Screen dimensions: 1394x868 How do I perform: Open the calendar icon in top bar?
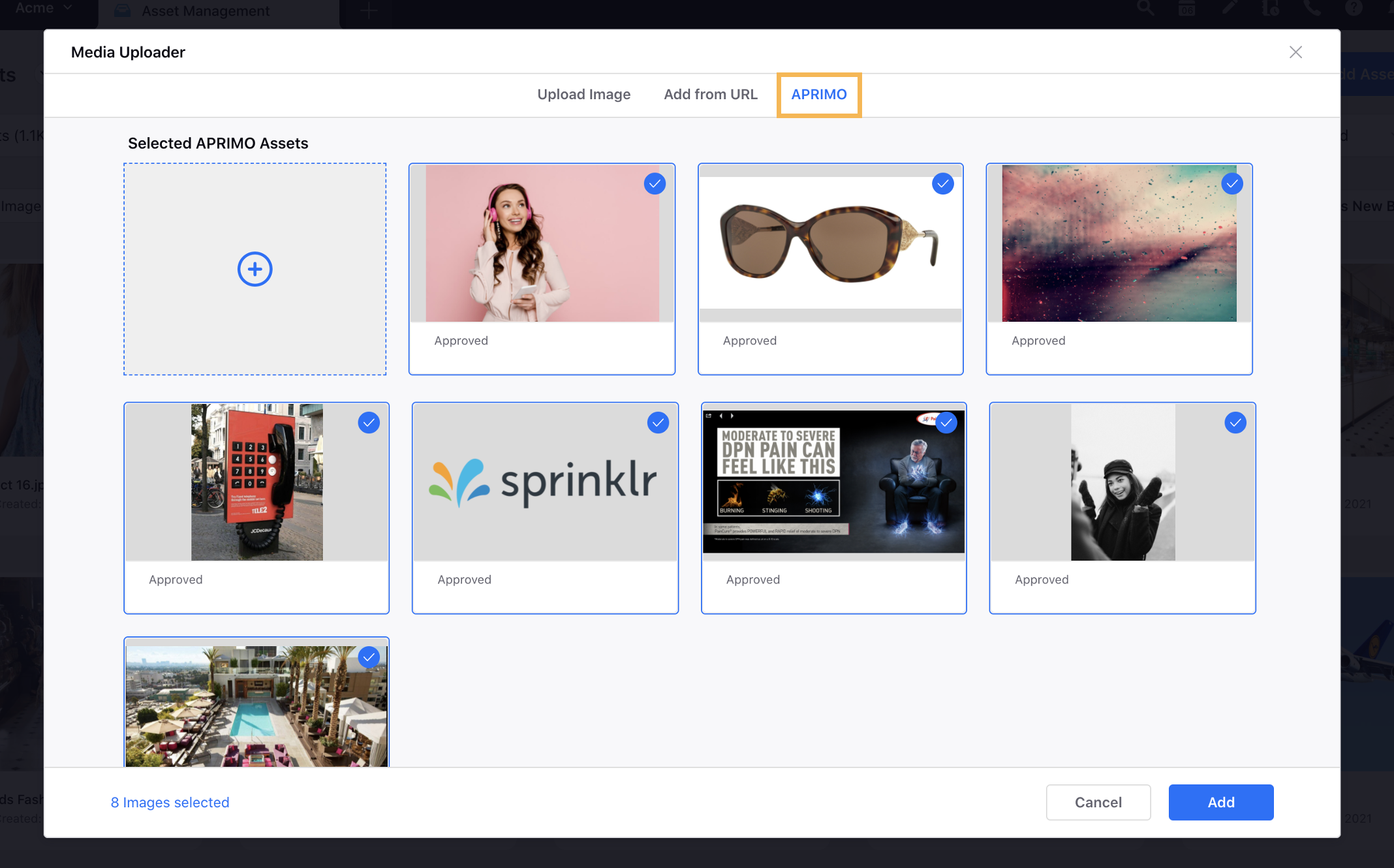1187,8
